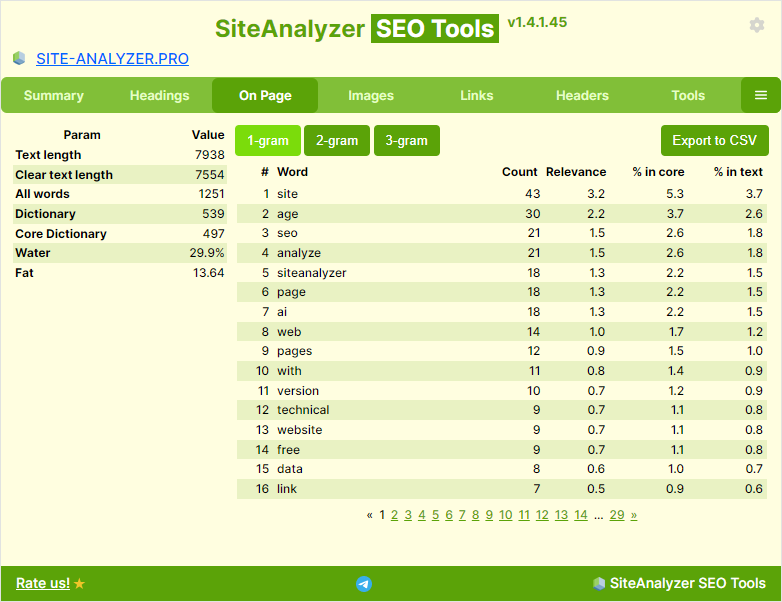This screenshot has width=782, height=602.
Task: Go to pagination page 11
Action: point(524,515)
